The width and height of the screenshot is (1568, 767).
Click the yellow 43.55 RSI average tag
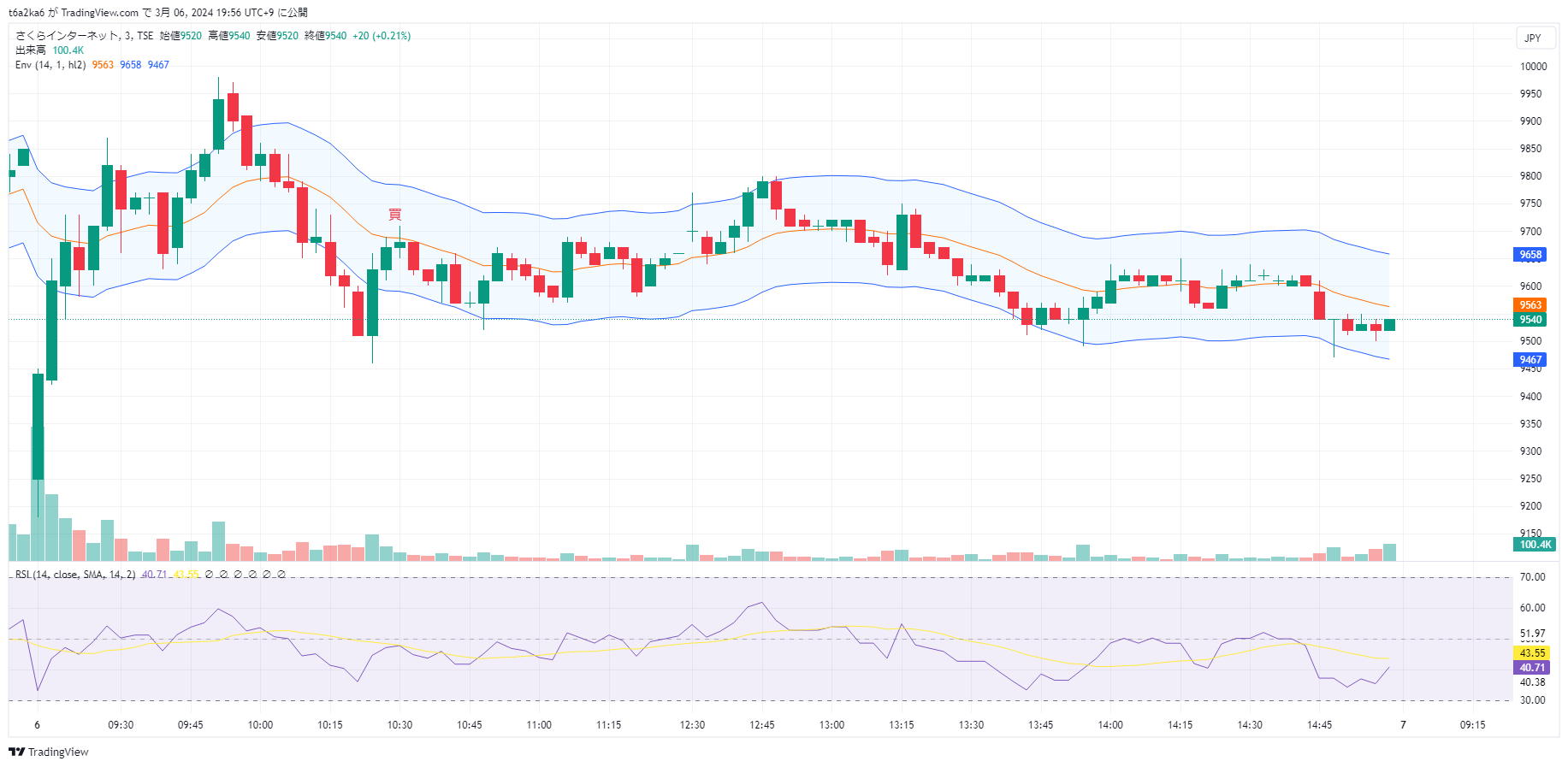click(1532, 653)
